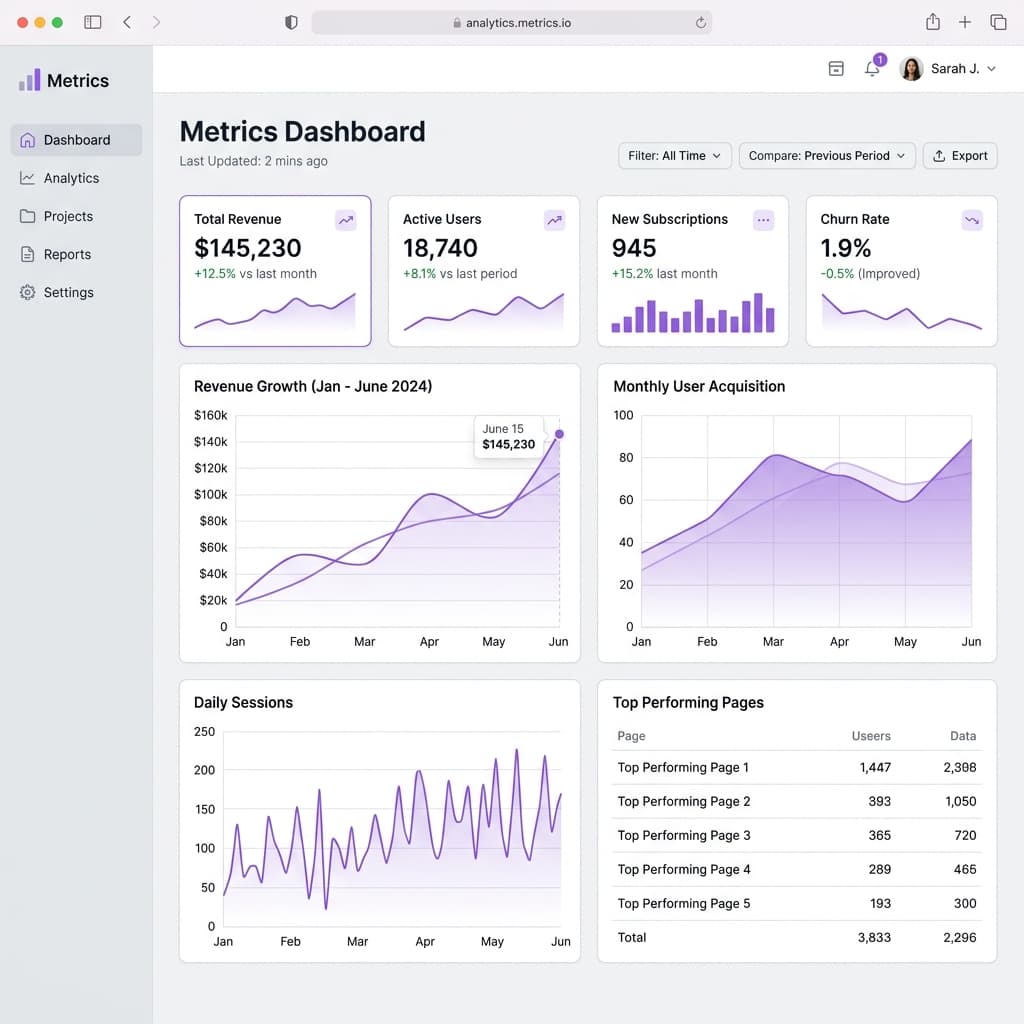Open the Analytics section from sidebar
Image resolution: width=1024 pixels, height=1024 pixels.
coord(70,178)
